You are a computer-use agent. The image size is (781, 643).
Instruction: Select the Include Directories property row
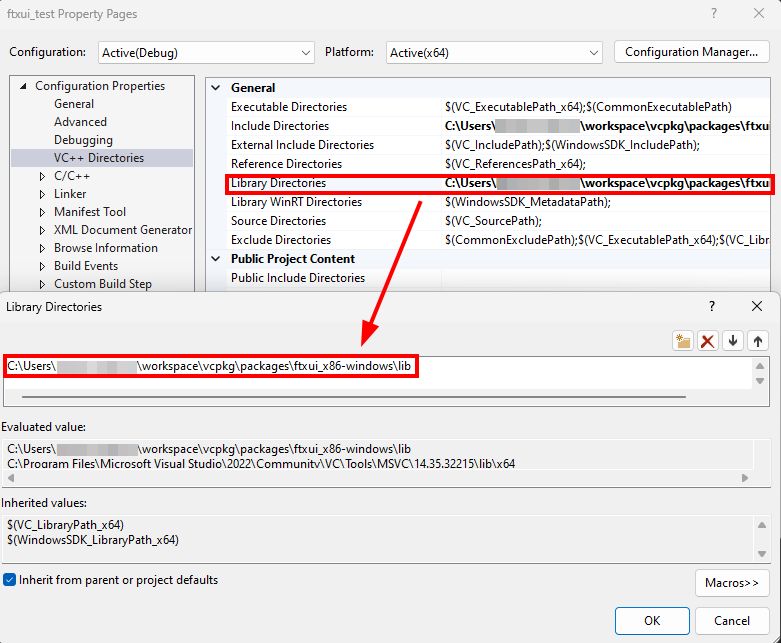[500, 126]
